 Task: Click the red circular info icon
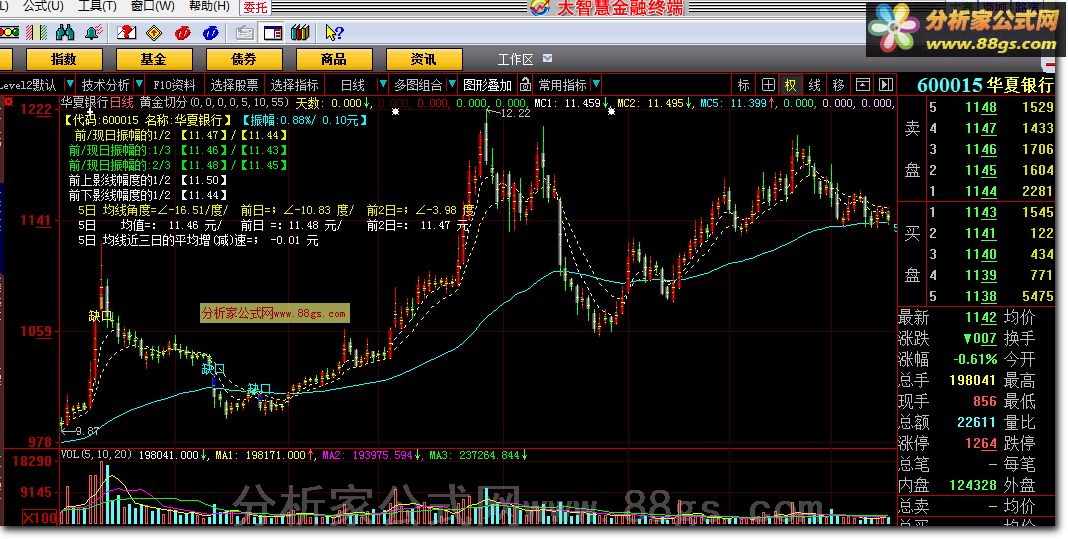183,32
